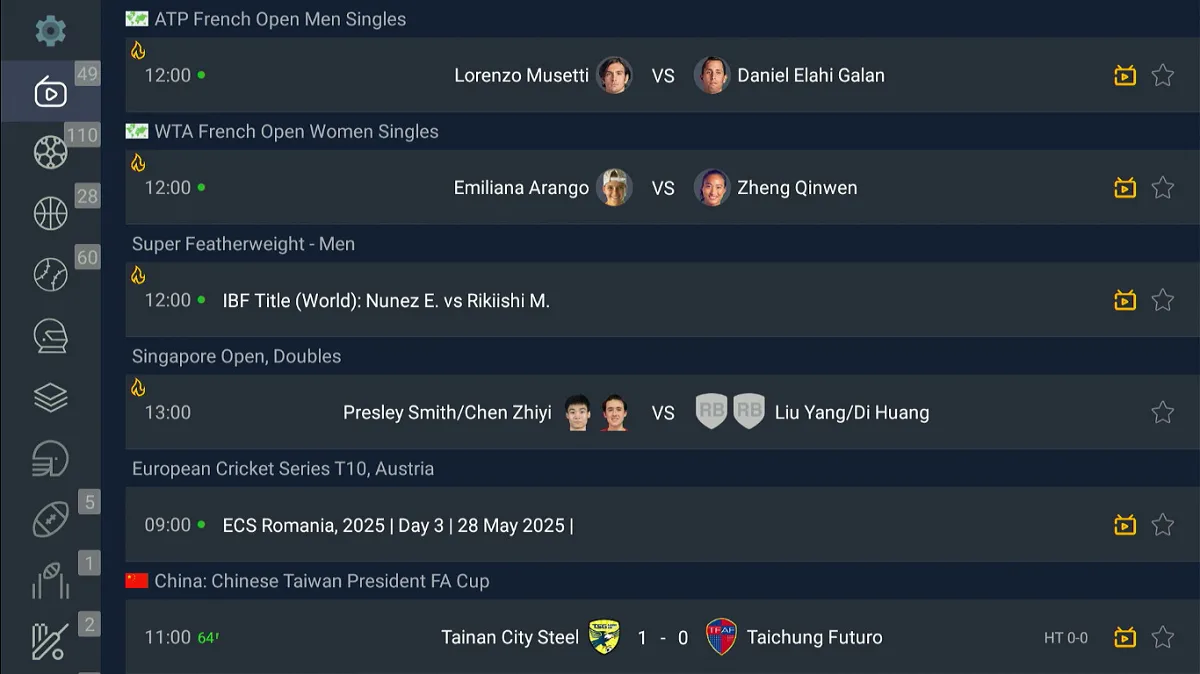Open live stream for ECS Romania match

(1125, 525)
